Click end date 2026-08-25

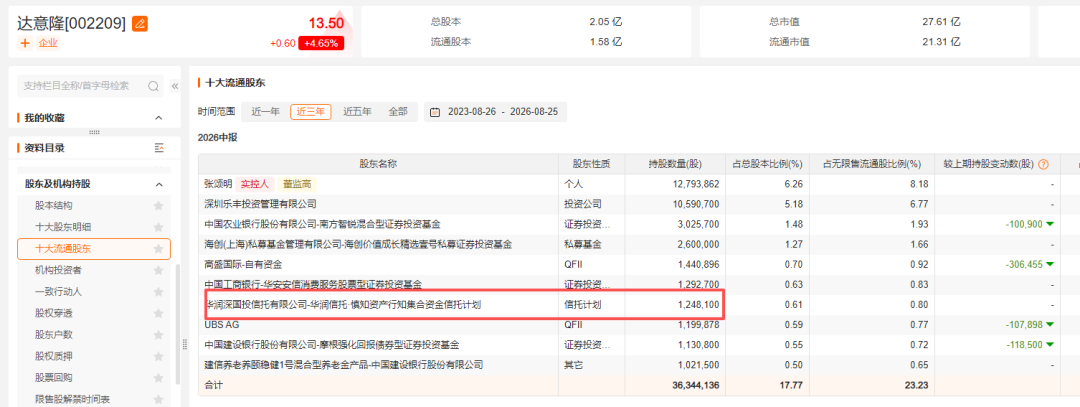coord(534,112)
